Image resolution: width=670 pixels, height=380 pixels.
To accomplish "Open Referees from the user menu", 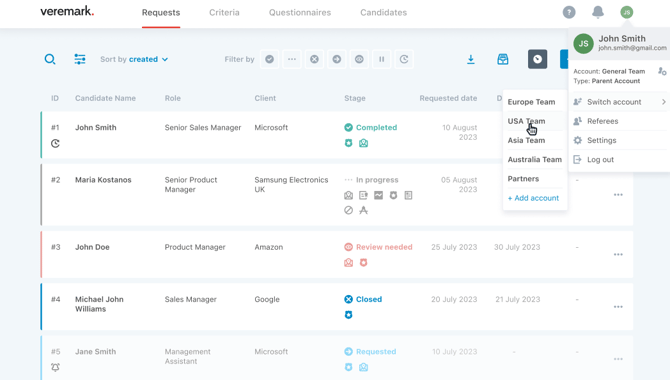I will click(x=620, y=121).
